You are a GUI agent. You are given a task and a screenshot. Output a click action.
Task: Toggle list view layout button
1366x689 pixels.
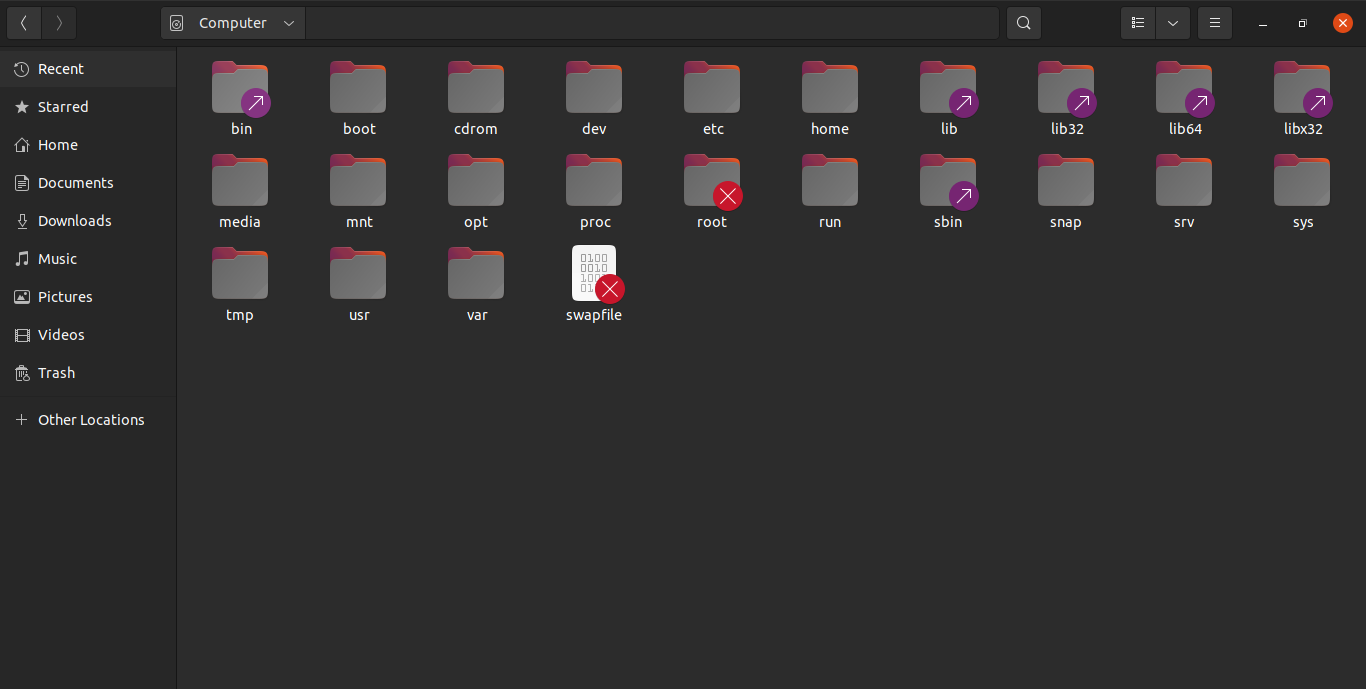pos(1138,23)
